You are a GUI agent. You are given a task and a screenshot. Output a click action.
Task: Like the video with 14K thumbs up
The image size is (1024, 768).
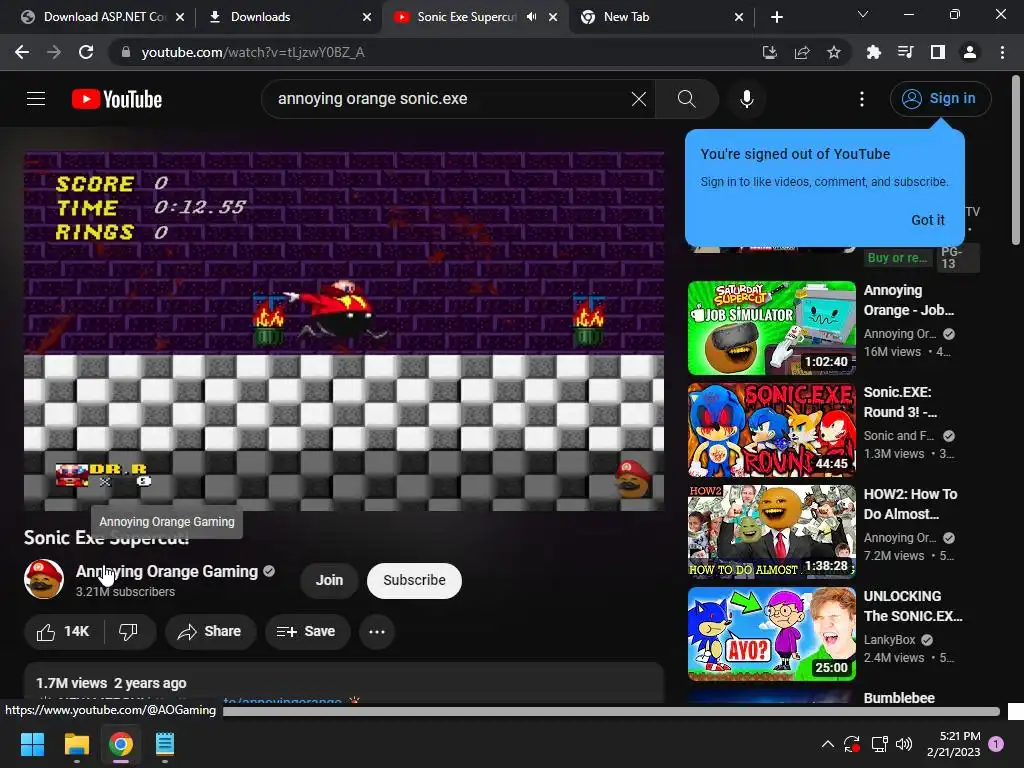point(63,632)
